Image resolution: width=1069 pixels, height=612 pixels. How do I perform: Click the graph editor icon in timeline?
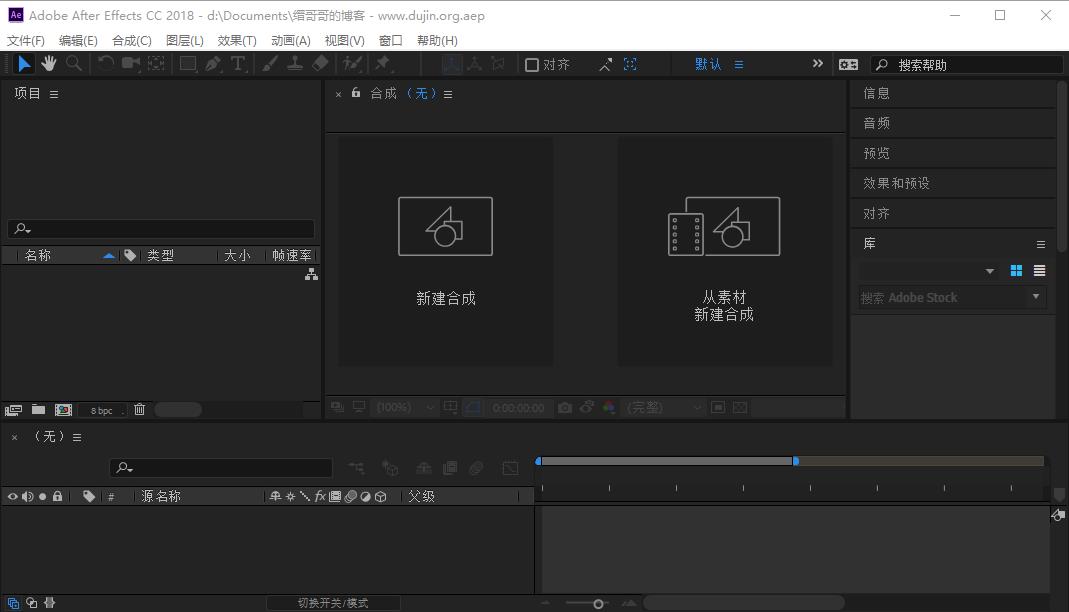pyautogui.click(x=510, y=468)
